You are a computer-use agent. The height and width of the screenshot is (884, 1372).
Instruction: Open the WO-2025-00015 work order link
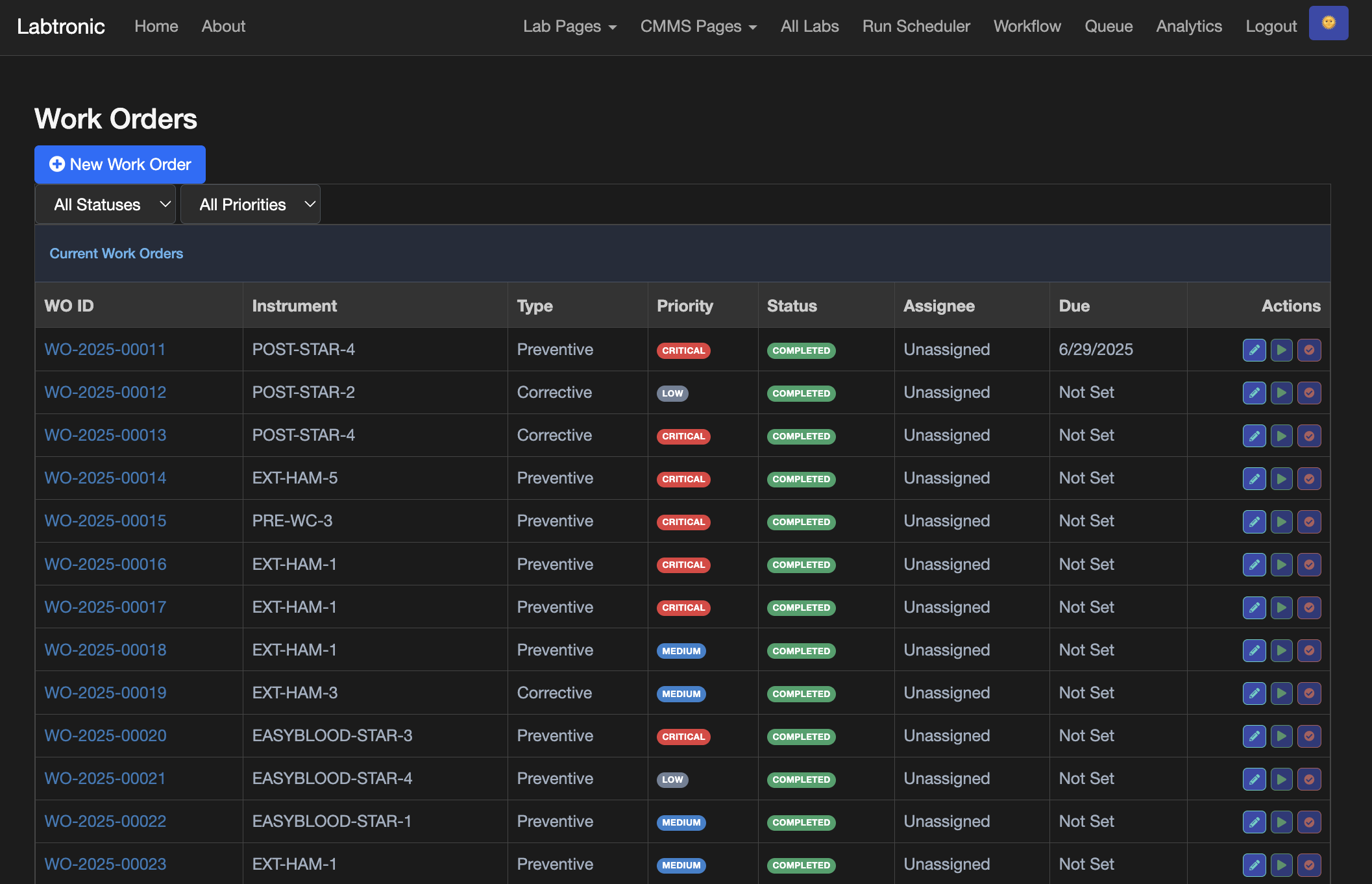pyautogui.click(x=105, y=521)
